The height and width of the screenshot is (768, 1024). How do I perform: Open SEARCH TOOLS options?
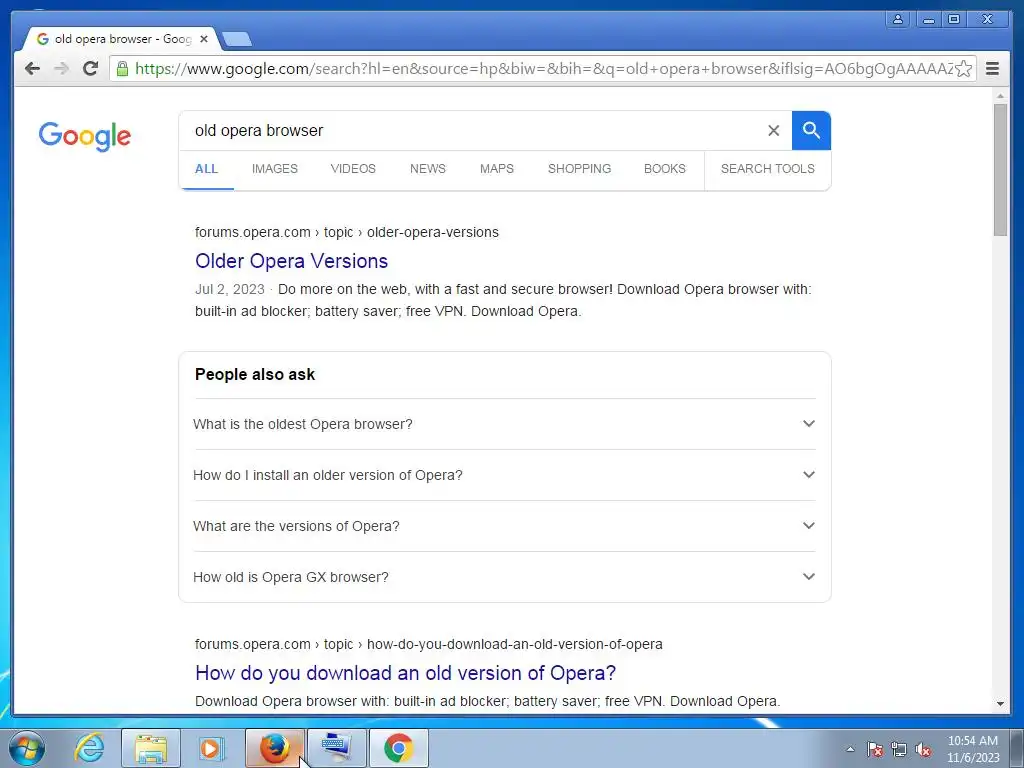768,168
